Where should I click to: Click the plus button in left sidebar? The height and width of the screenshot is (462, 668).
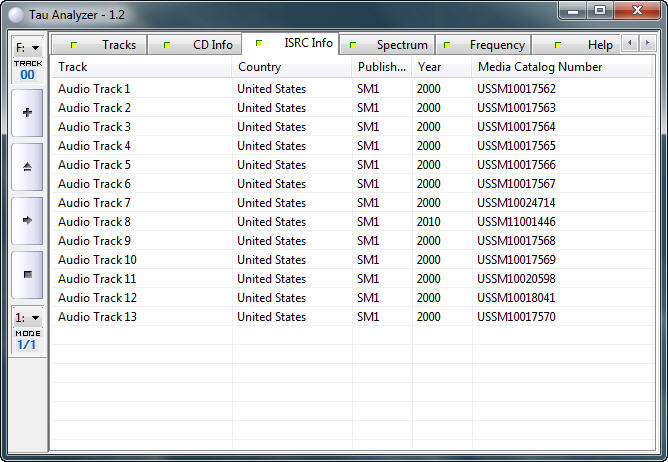click(27, 113)
